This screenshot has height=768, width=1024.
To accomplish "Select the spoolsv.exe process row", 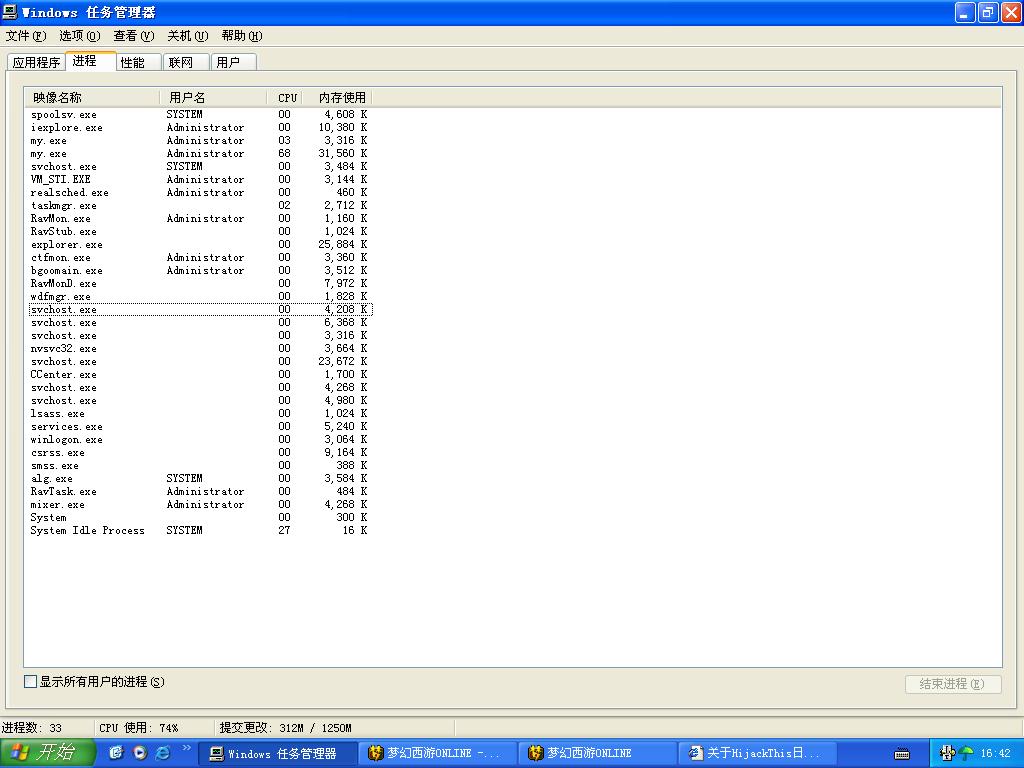I will (200, 114).
